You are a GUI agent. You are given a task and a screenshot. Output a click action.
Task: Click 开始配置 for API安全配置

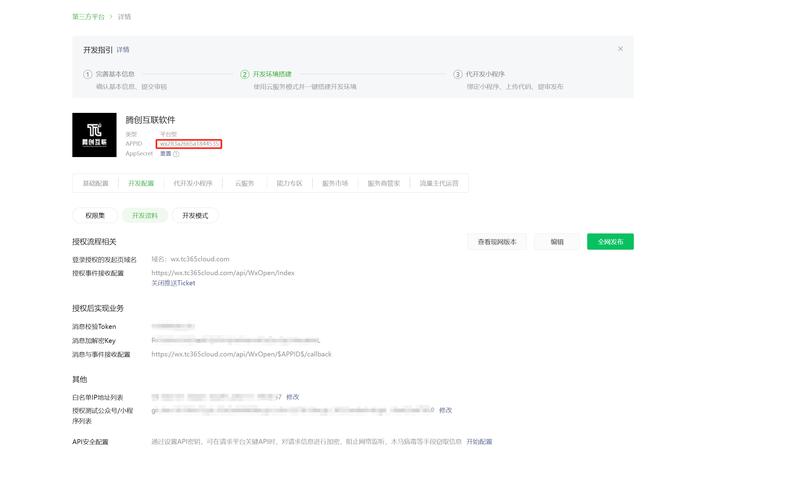479,441
